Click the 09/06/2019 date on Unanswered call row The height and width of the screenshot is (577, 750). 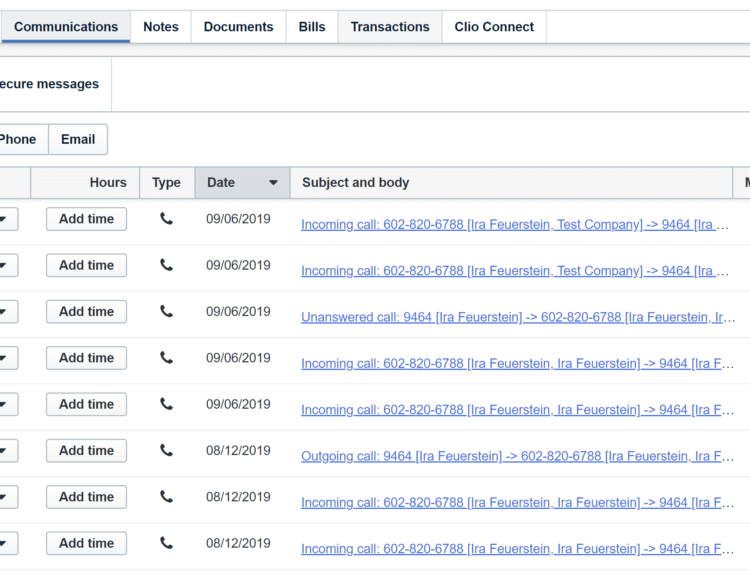(238, 311)
